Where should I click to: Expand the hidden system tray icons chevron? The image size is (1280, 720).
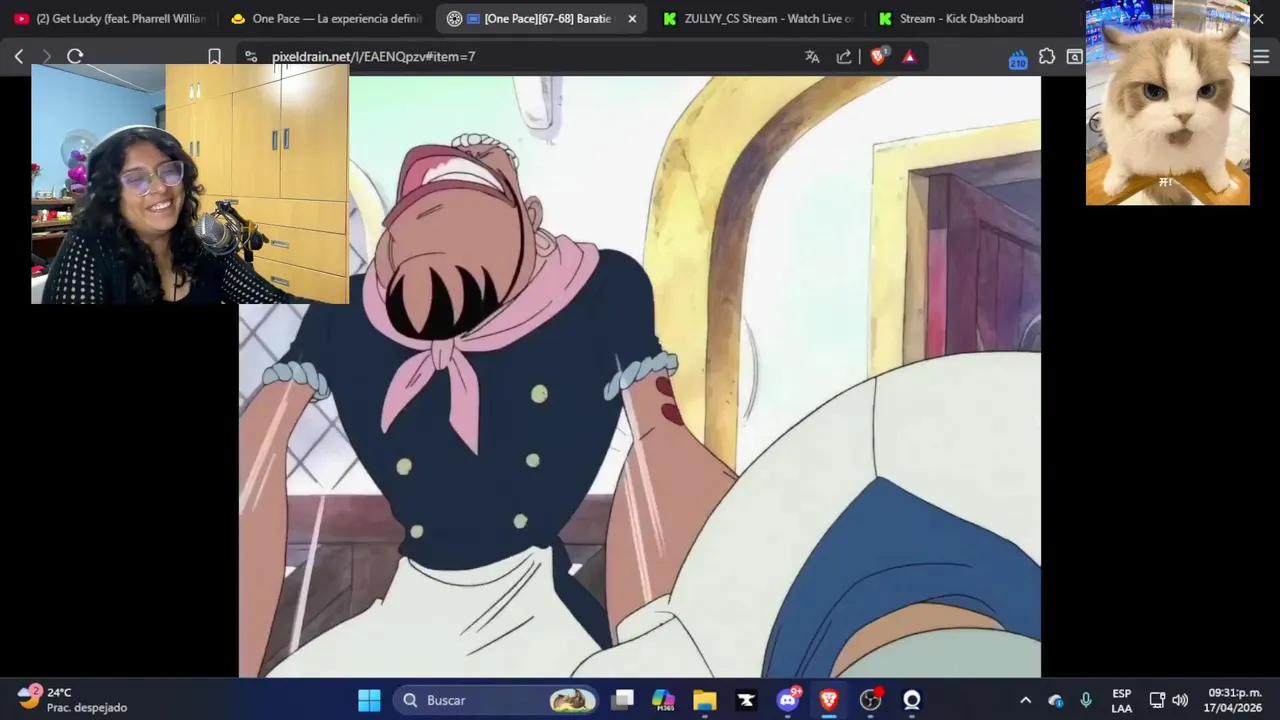coord(1025,700)
